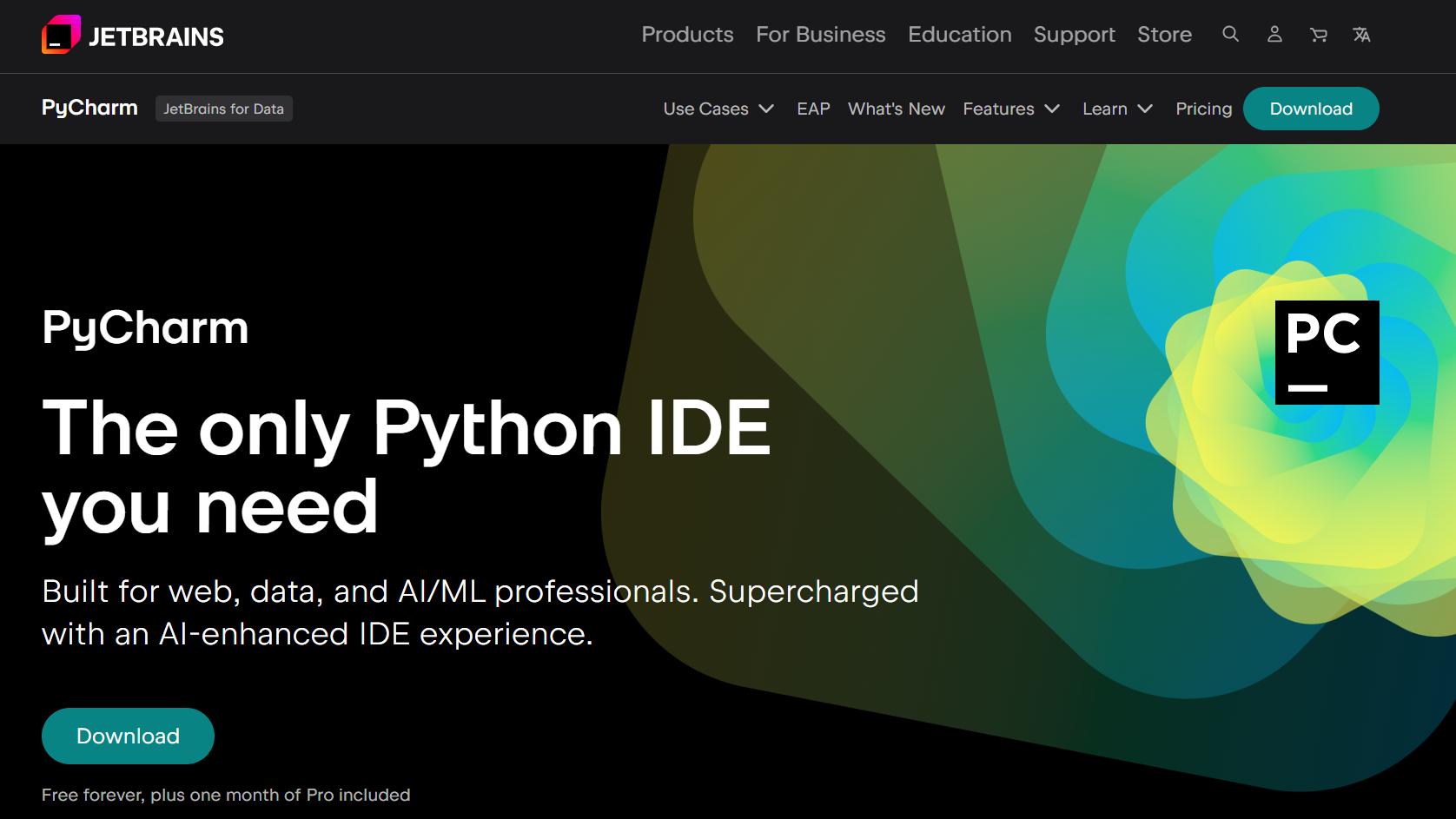
Task: Open the language selector icon
Action: [x=1361, y=35]
